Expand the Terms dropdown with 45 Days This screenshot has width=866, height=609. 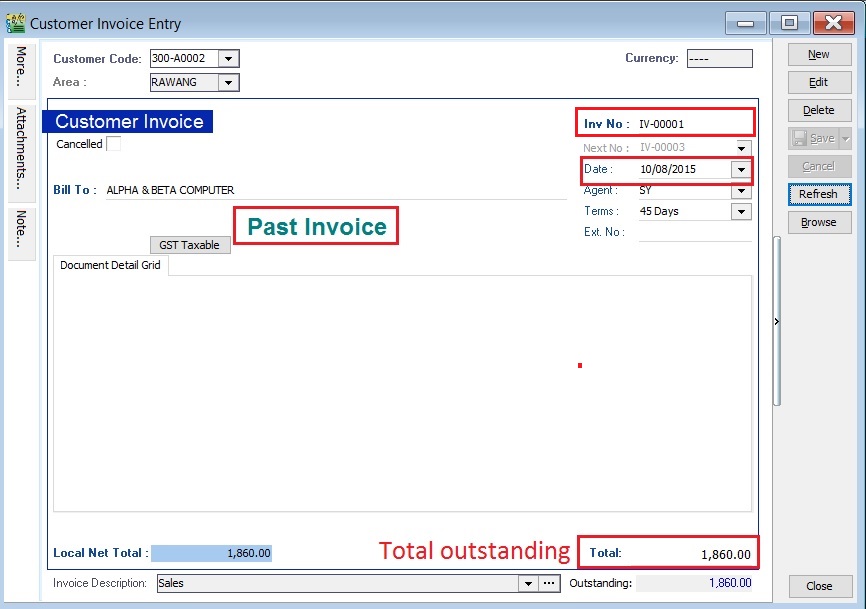[740, 211]
